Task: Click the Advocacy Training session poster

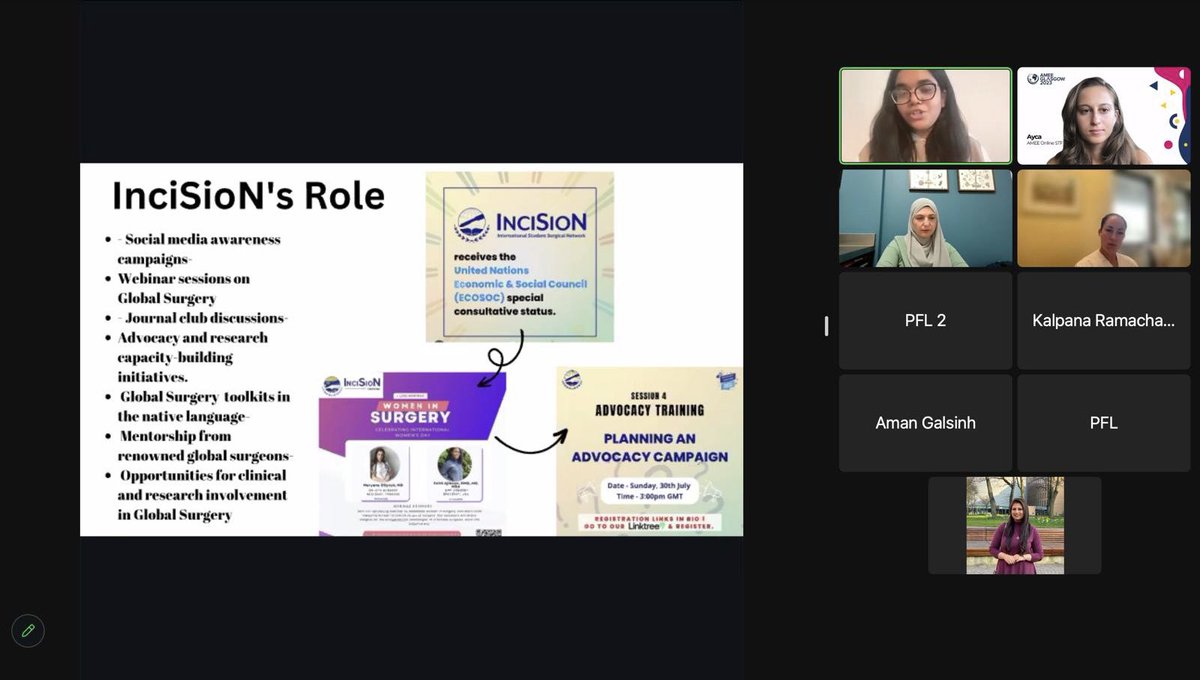Action: pyautogui.click(x=649, y=451)
